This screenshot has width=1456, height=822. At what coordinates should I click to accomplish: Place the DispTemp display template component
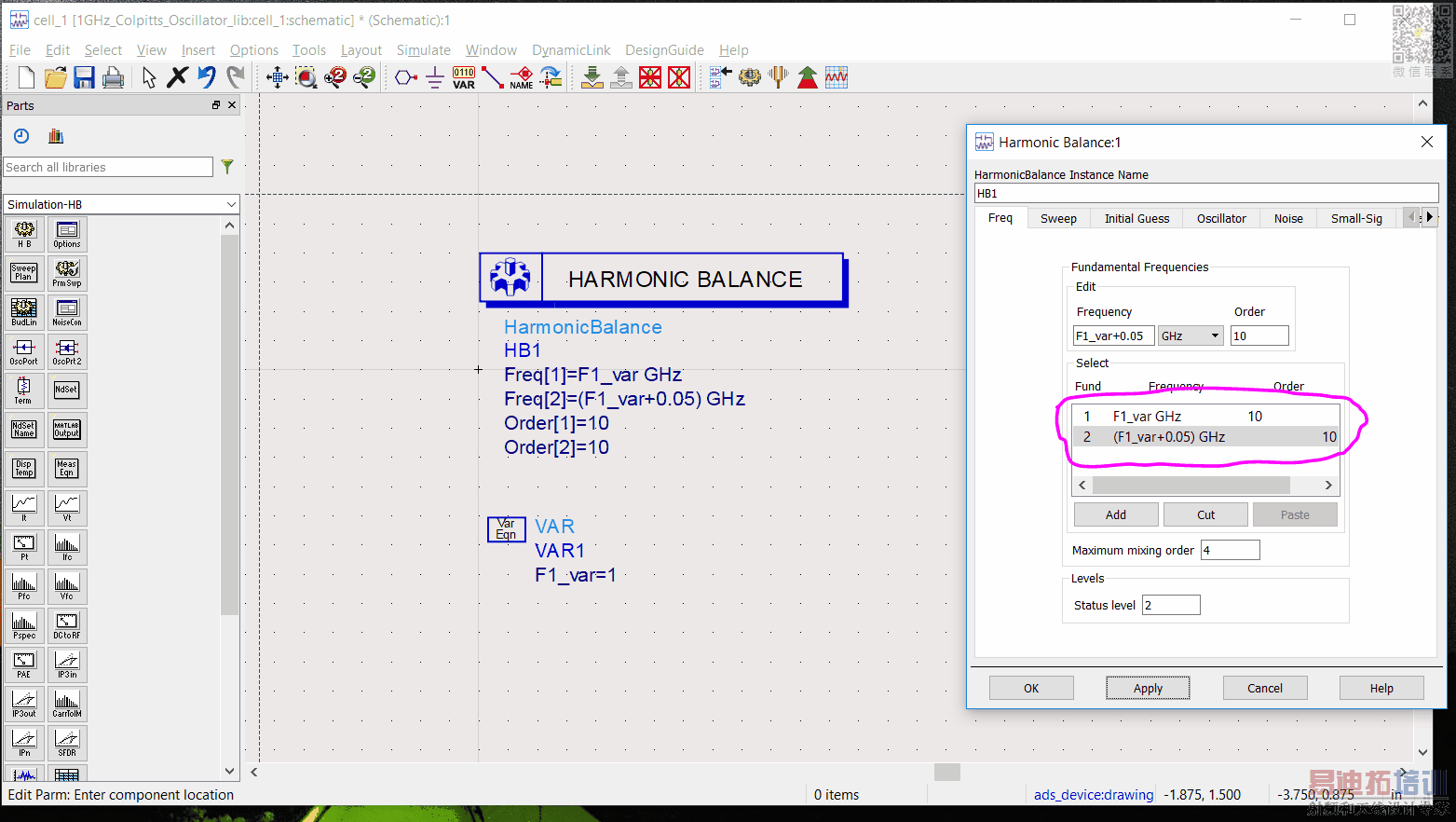coord(24,469)
